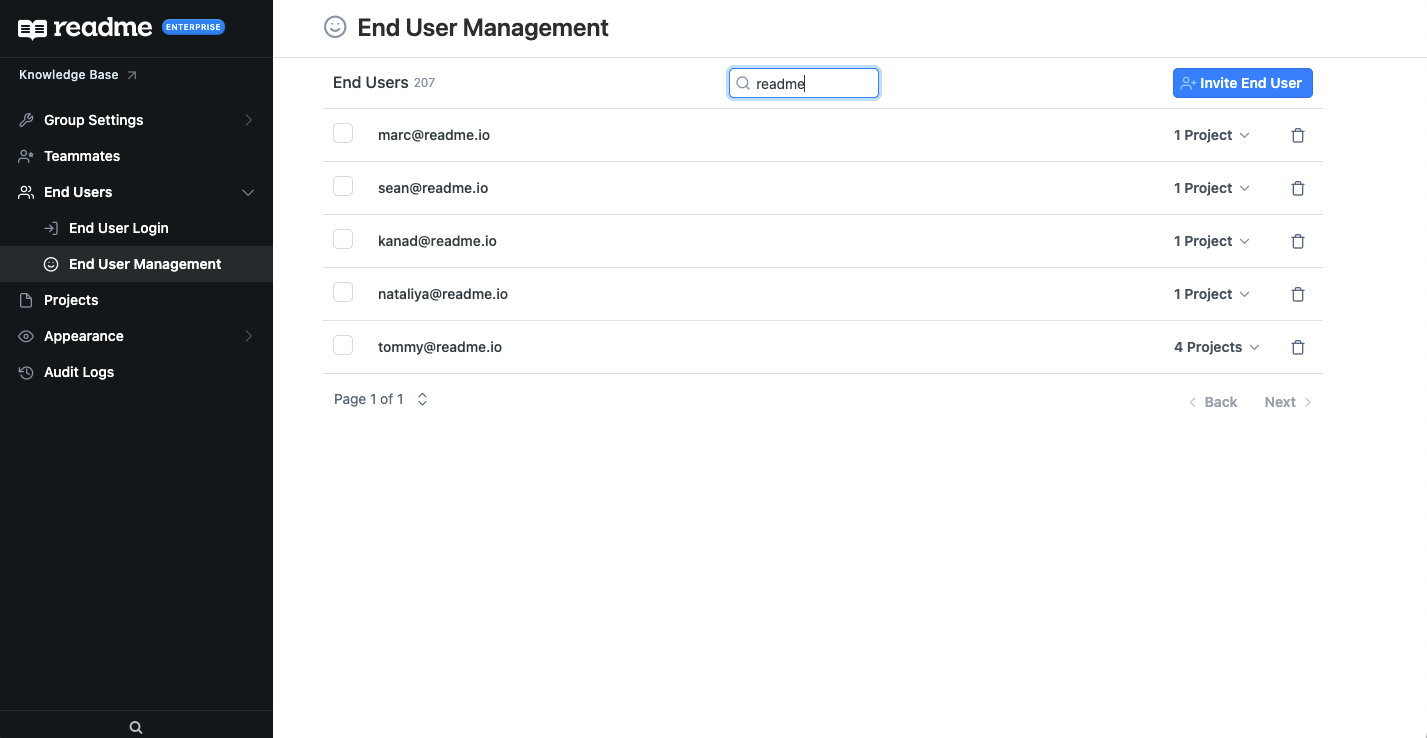Click the Next pagination button
The height and width of the screenshot is (738, 1427).
point(1289,402)
